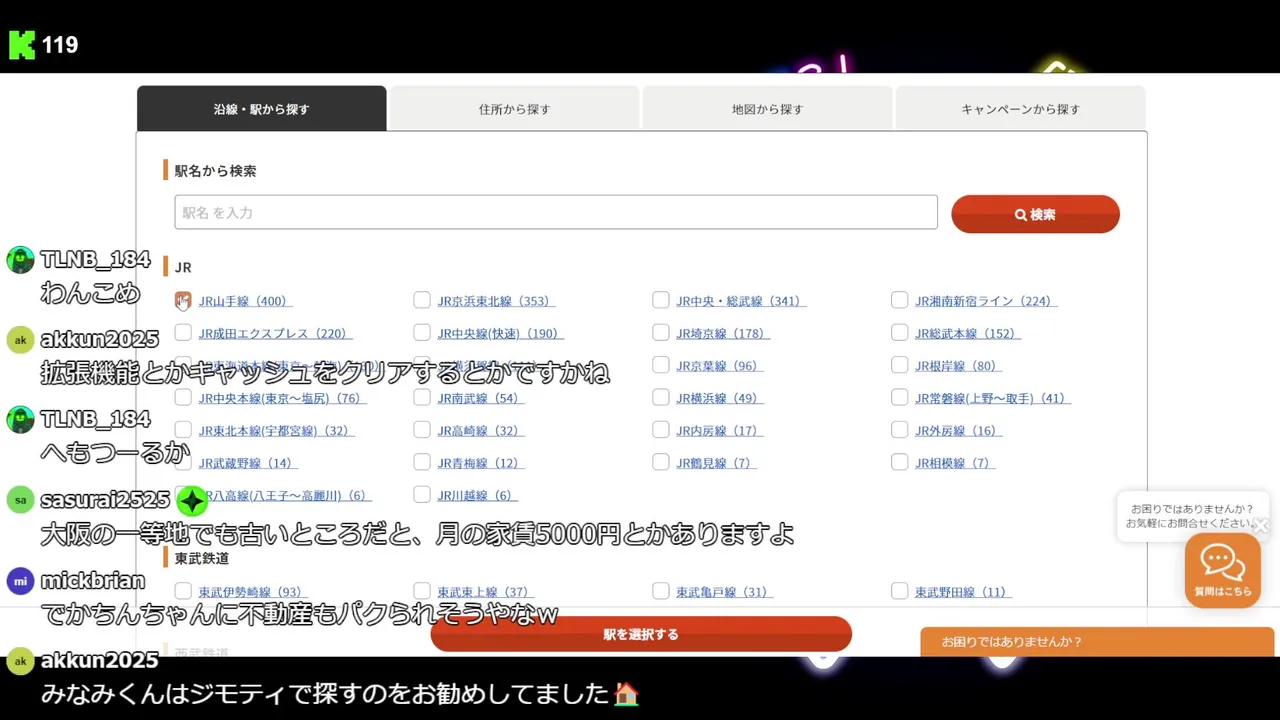Check the JR川越線 checkbox
Viewport: 1280px width, 720px height.
click(422, 494)
